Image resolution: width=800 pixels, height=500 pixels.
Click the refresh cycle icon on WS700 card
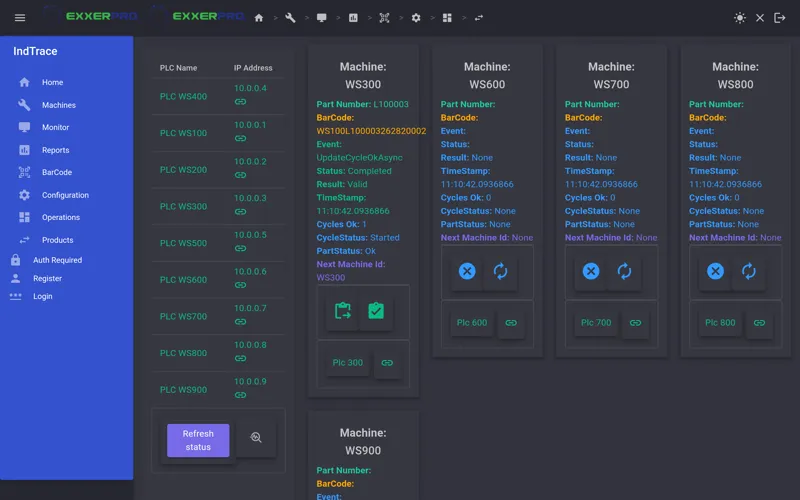[x=624, y=271]
